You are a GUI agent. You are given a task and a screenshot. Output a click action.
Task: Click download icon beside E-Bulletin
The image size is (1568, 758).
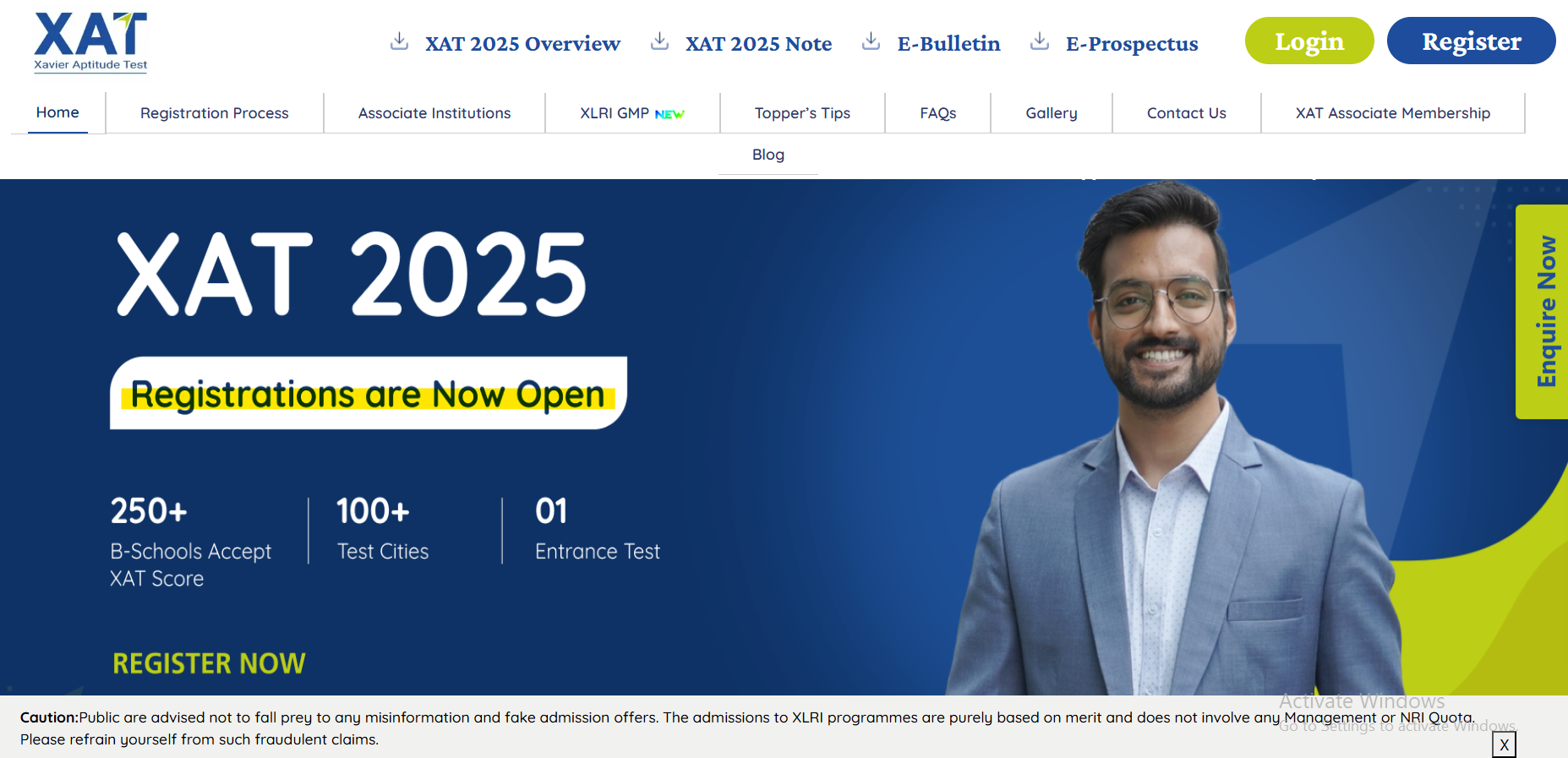click(871, 41)
